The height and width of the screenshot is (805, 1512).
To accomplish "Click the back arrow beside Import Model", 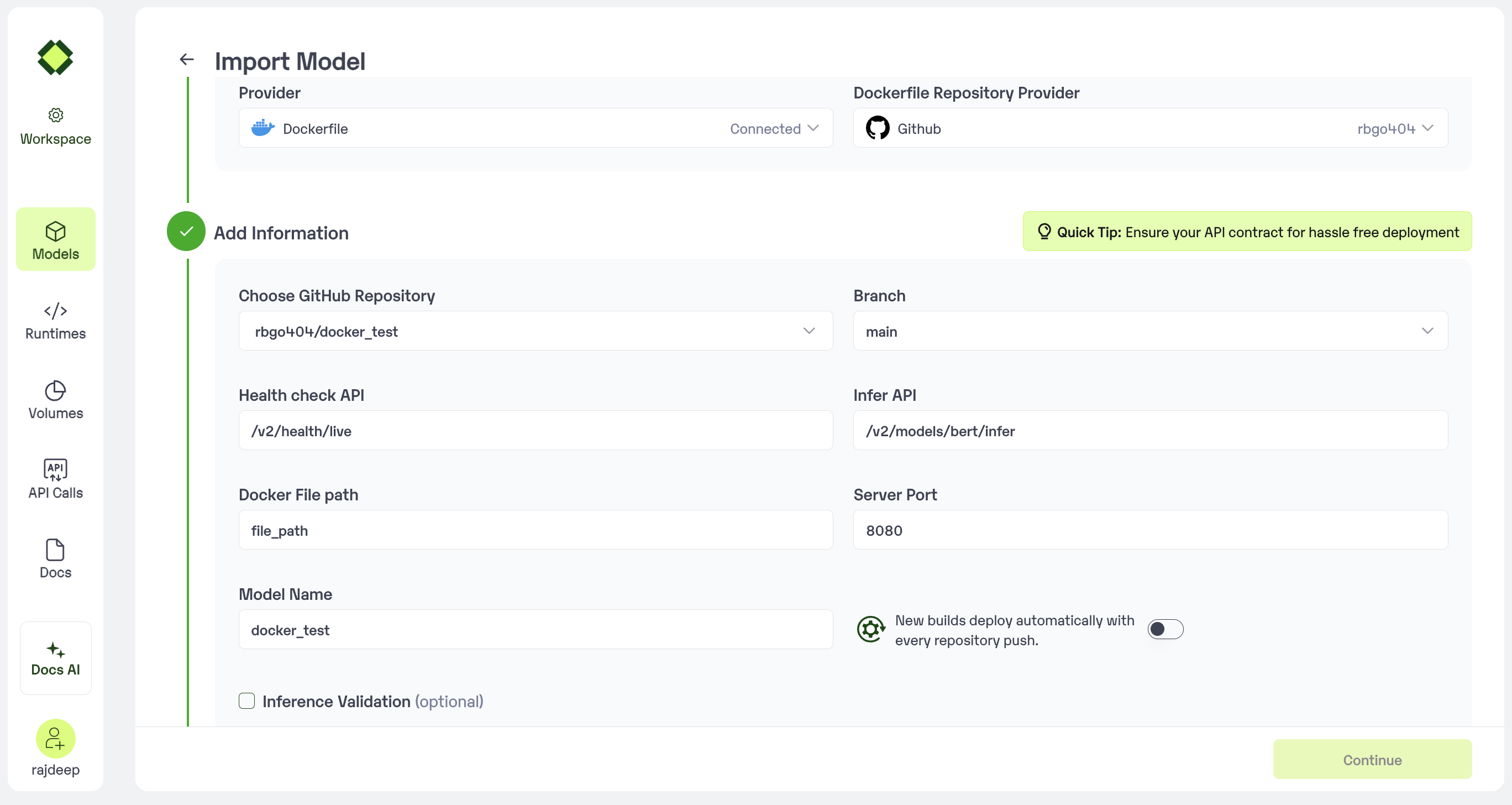I will (x=187, y=59).
